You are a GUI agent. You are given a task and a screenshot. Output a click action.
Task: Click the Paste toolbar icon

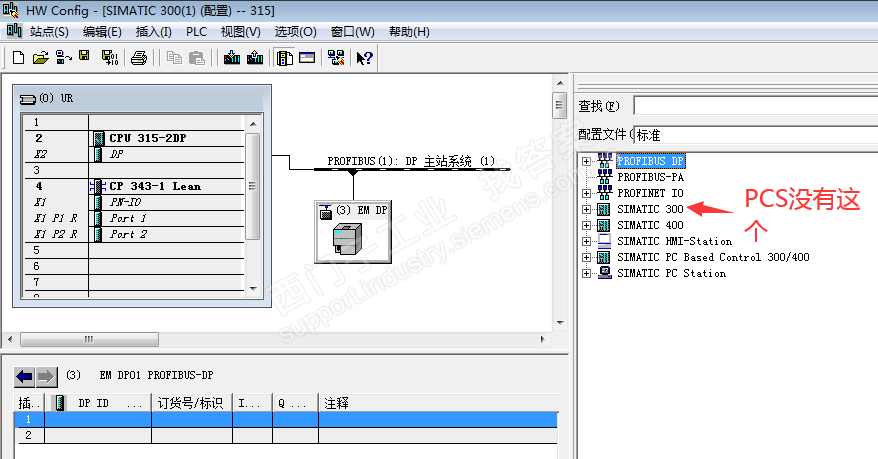coord(197,58)
